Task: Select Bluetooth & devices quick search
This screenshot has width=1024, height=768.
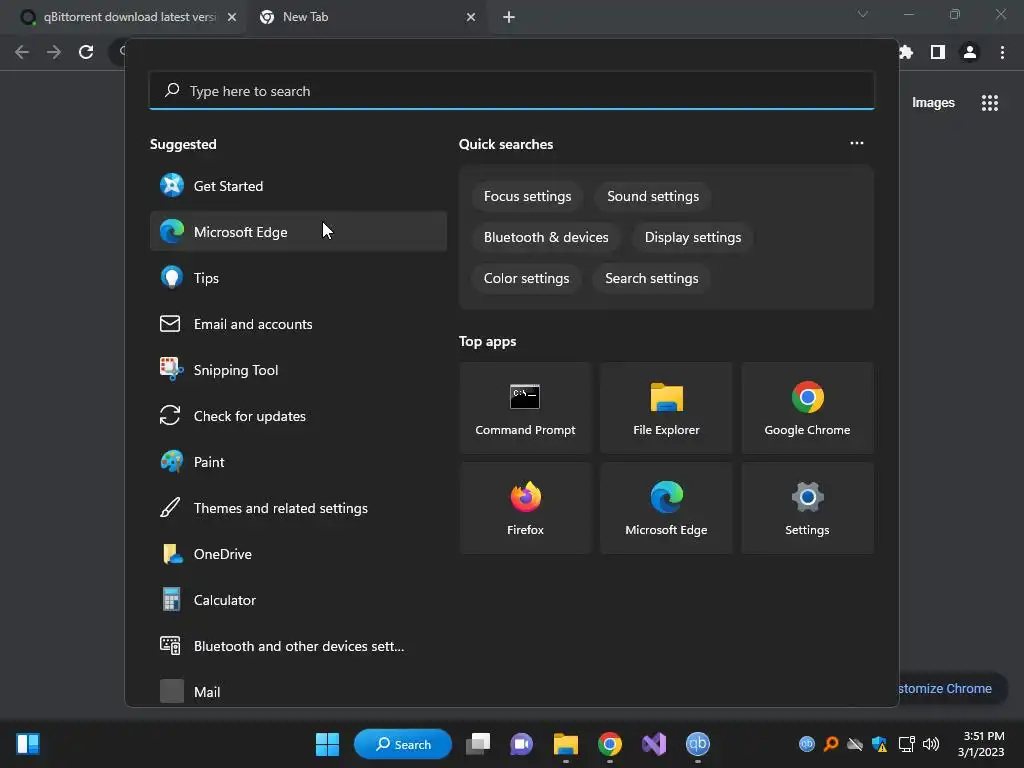Action: tap(546, 238)
